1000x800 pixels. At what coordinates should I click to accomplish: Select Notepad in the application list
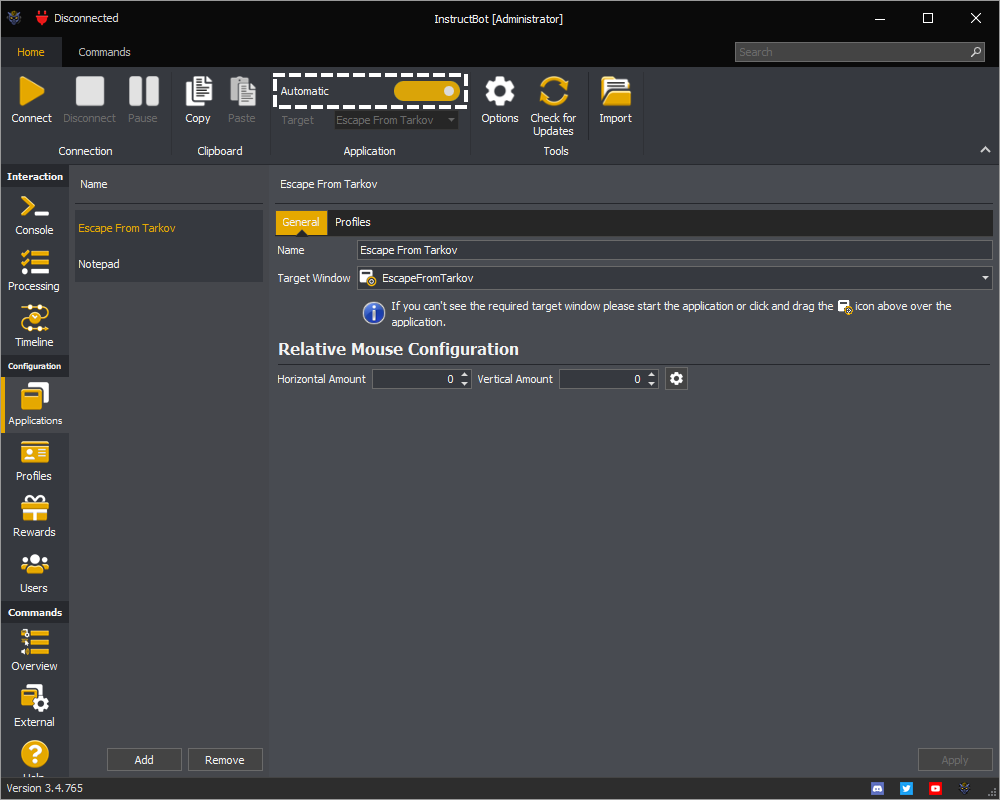(169, 264)
